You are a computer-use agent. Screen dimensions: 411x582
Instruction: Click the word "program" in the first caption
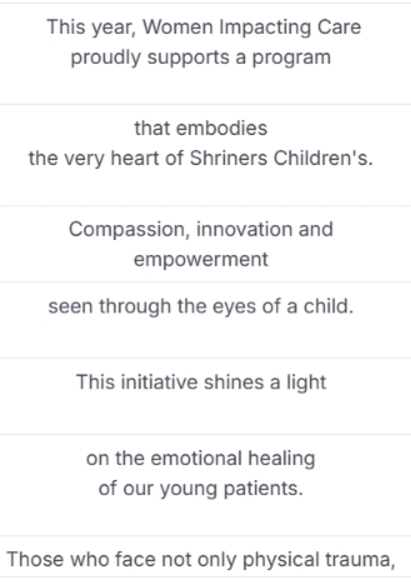(292, 58)
